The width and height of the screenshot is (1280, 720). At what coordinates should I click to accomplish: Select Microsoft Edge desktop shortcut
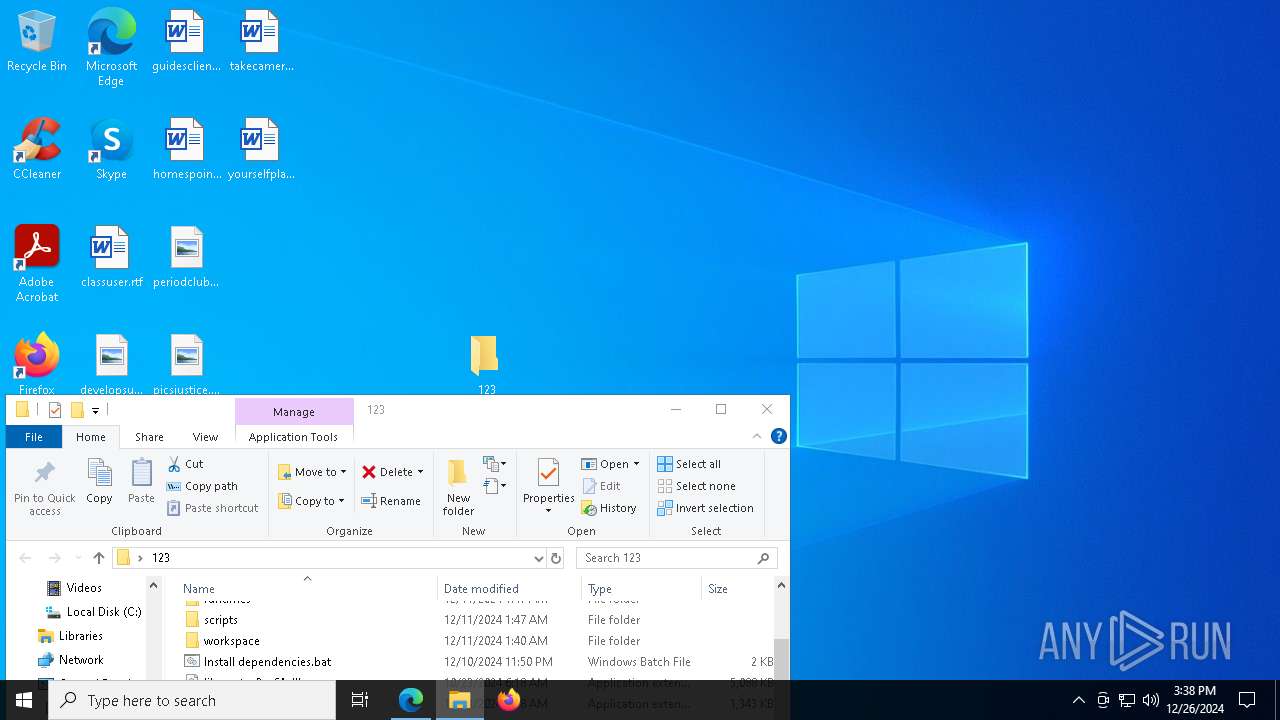pos(111,48)
